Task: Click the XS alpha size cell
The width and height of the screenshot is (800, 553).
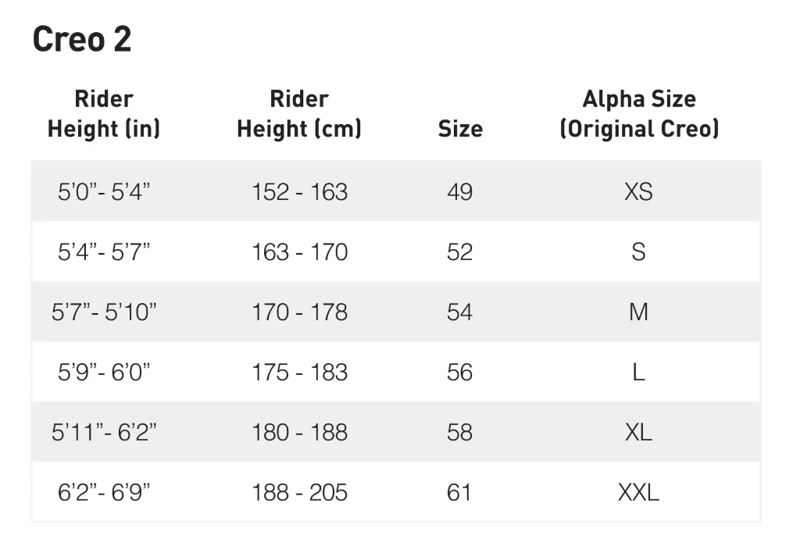Action: pyautogui.click(x=638, y=192)
